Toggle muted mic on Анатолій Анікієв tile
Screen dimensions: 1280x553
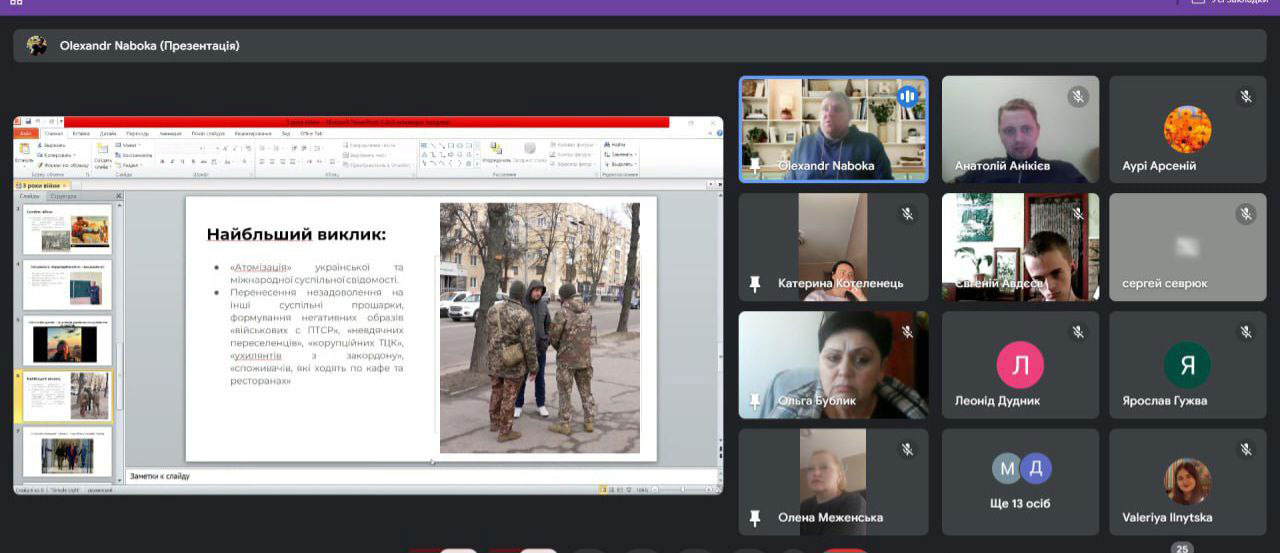tap(1078, 96)
